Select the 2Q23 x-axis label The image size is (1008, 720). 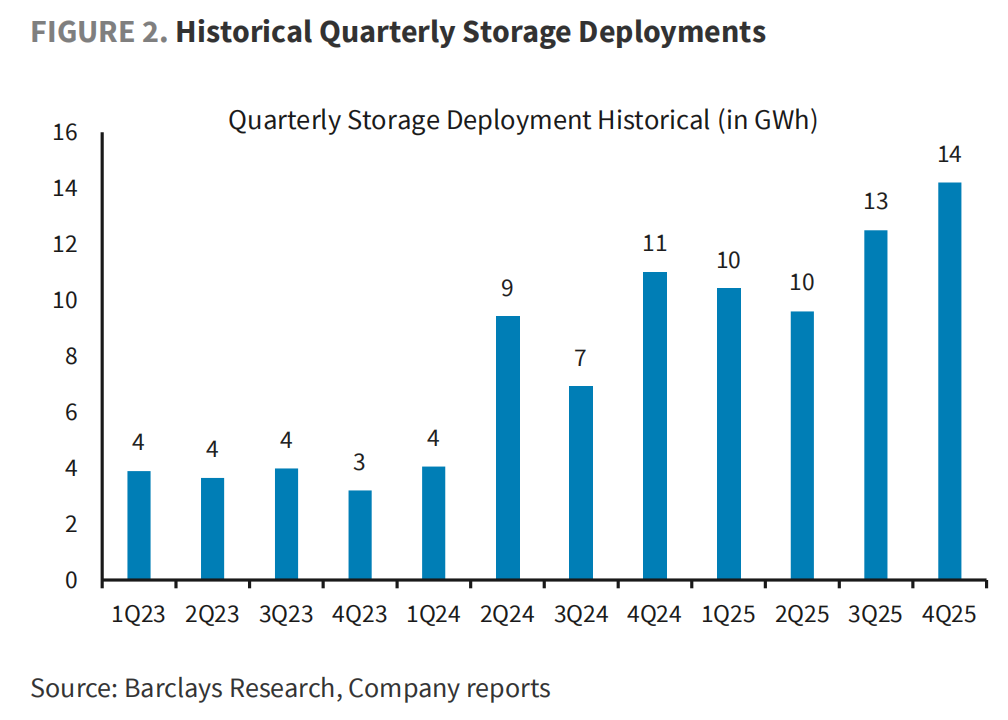212,615
